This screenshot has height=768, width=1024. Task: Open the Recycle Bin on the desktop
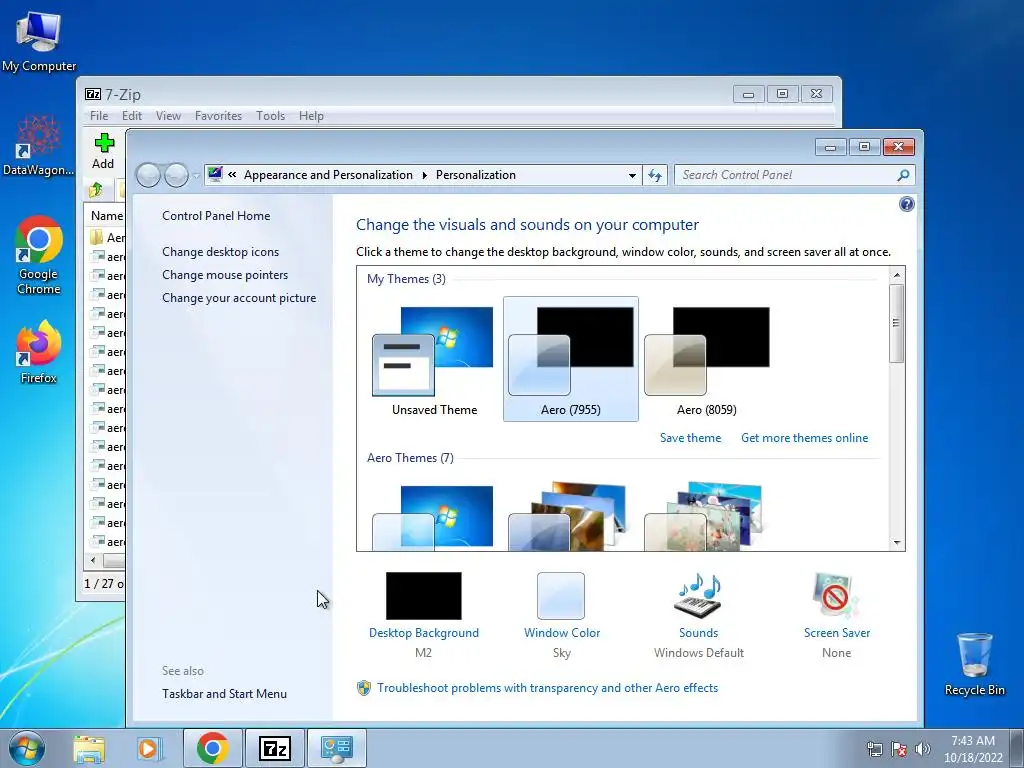[x=974, y=664]
